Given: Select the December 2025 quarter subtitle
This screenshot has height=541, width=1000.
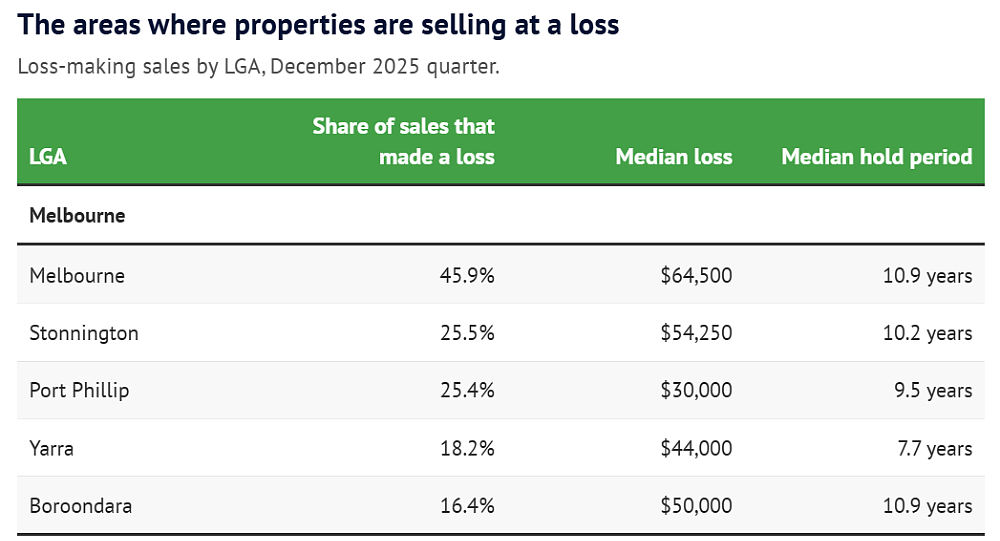Looking at the screenshot, I should point(258,66).
